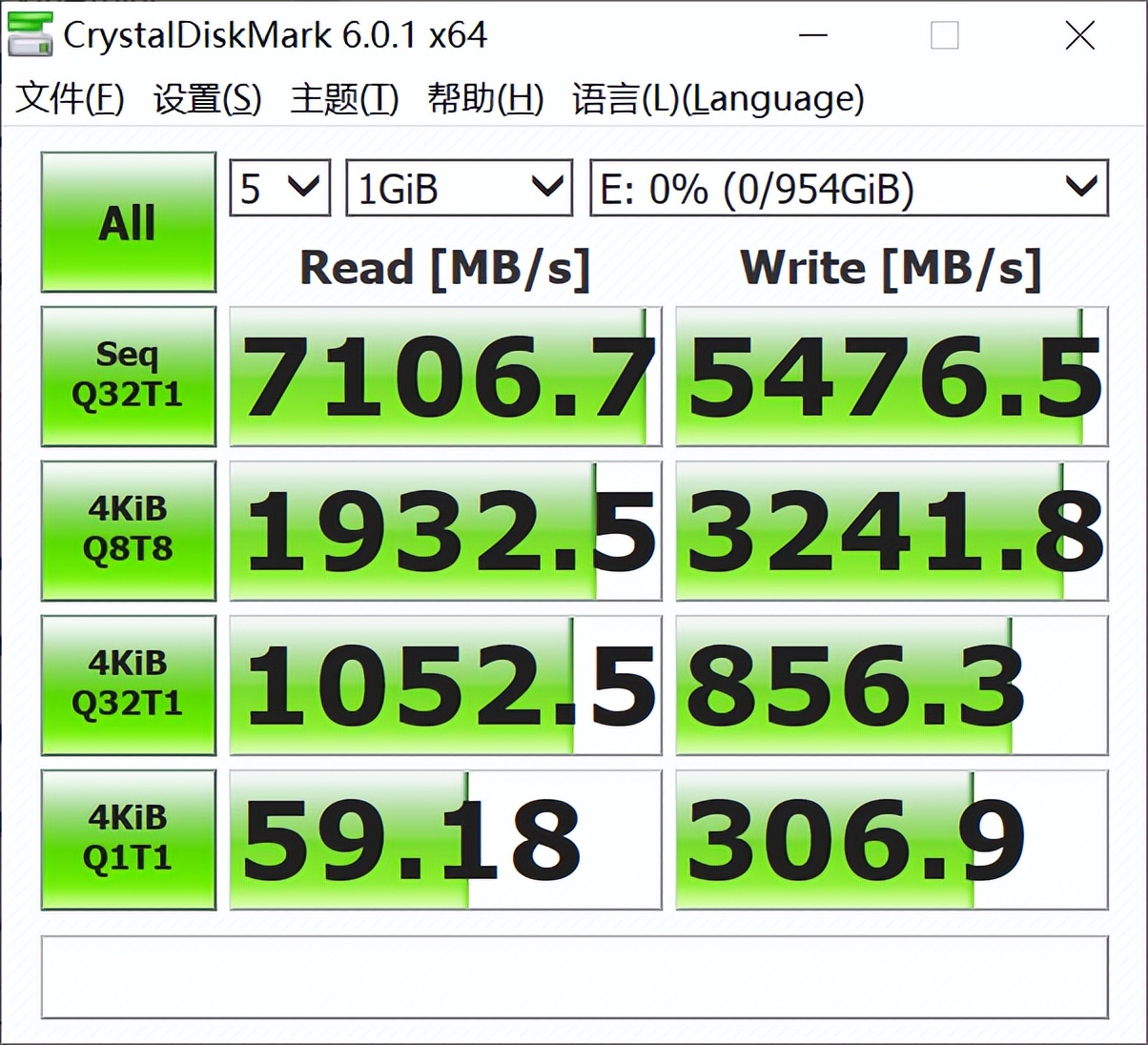The height and width of the screenshot is (1045, 1148).
Task: Run the 4KiB Q1T1 benchmark
Action: point(128,839)
